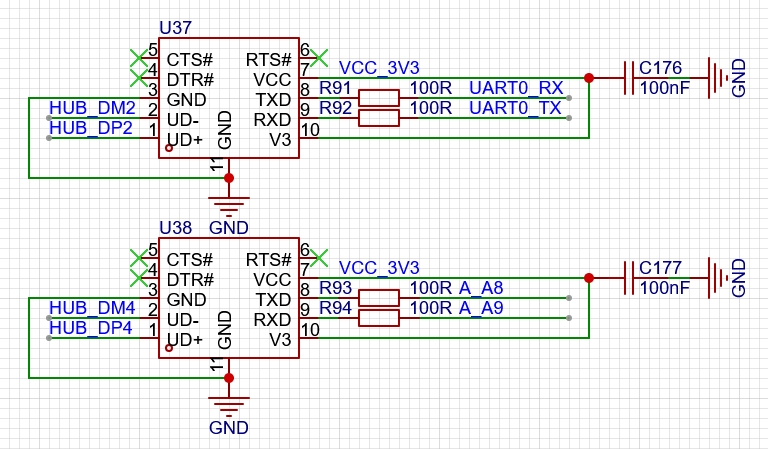Viewport: 768px width, 449px height.
Task: Click the junction dot left of C177
Action: (x=588, y=278)
